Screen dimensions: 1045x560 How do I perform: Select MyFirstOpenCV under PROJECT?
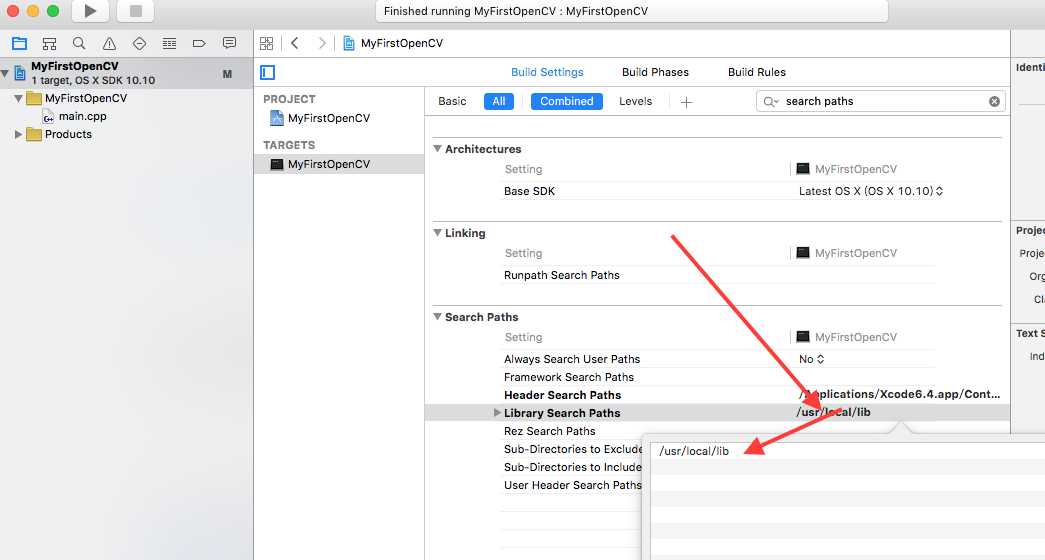(329, 118)
